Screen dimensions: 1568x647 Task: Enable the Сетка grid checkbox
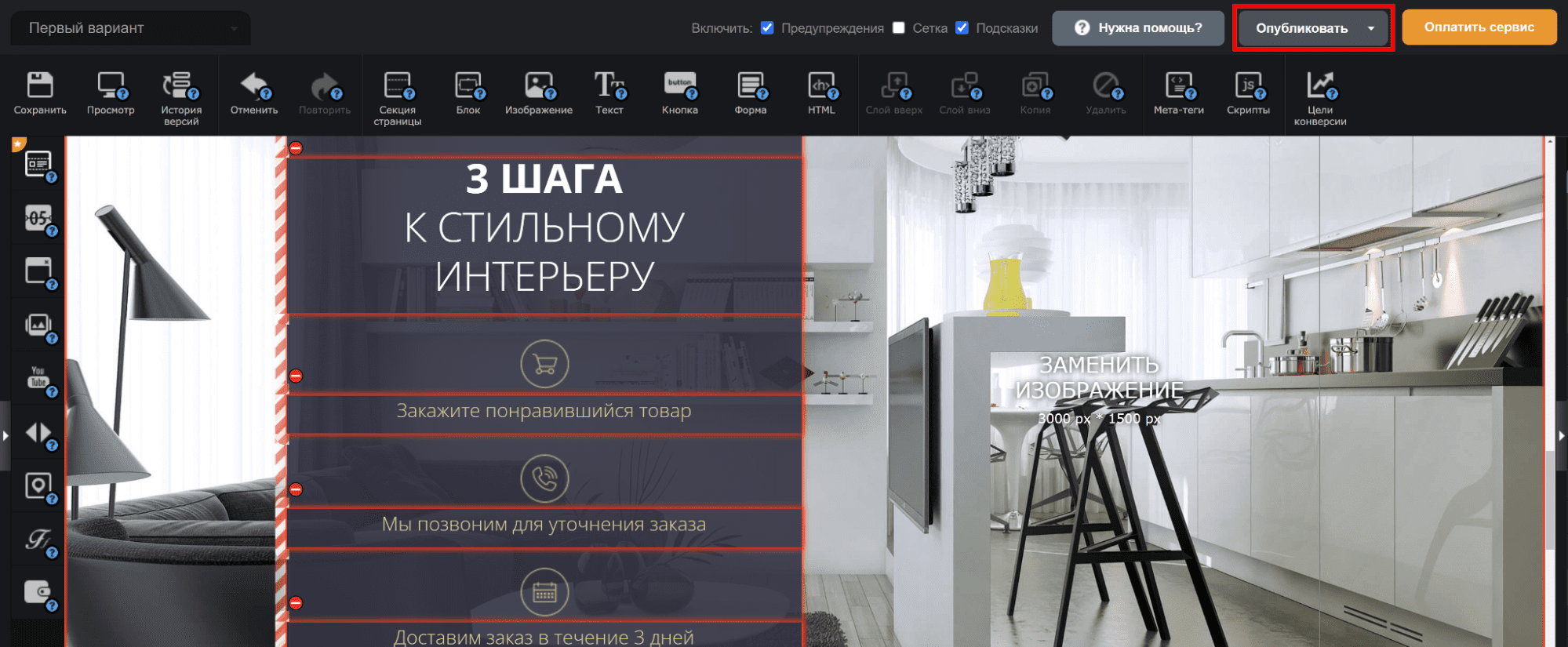(x=899, y=28)
